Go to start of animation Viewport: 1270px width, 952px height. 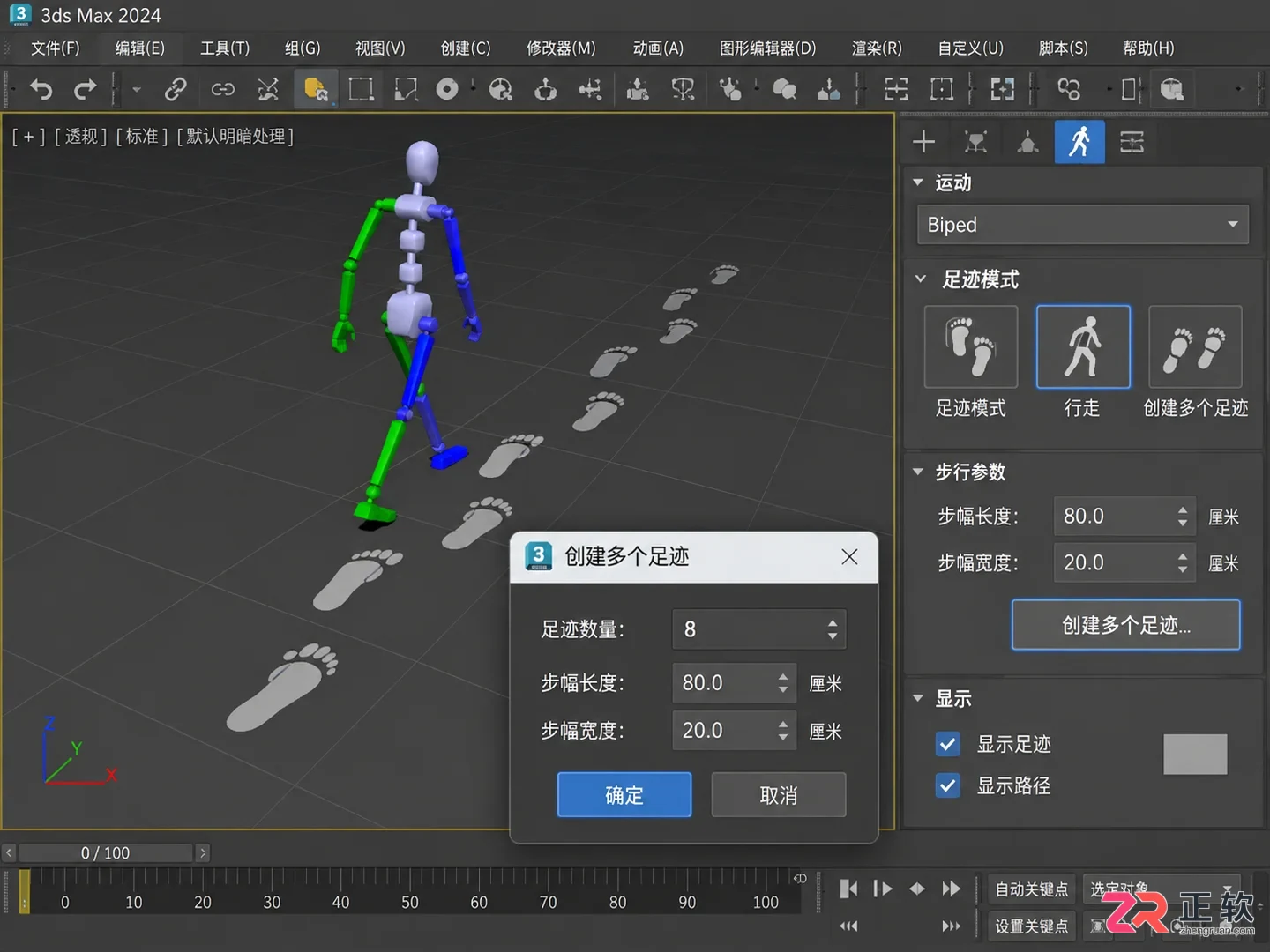[x=848, y=889]
